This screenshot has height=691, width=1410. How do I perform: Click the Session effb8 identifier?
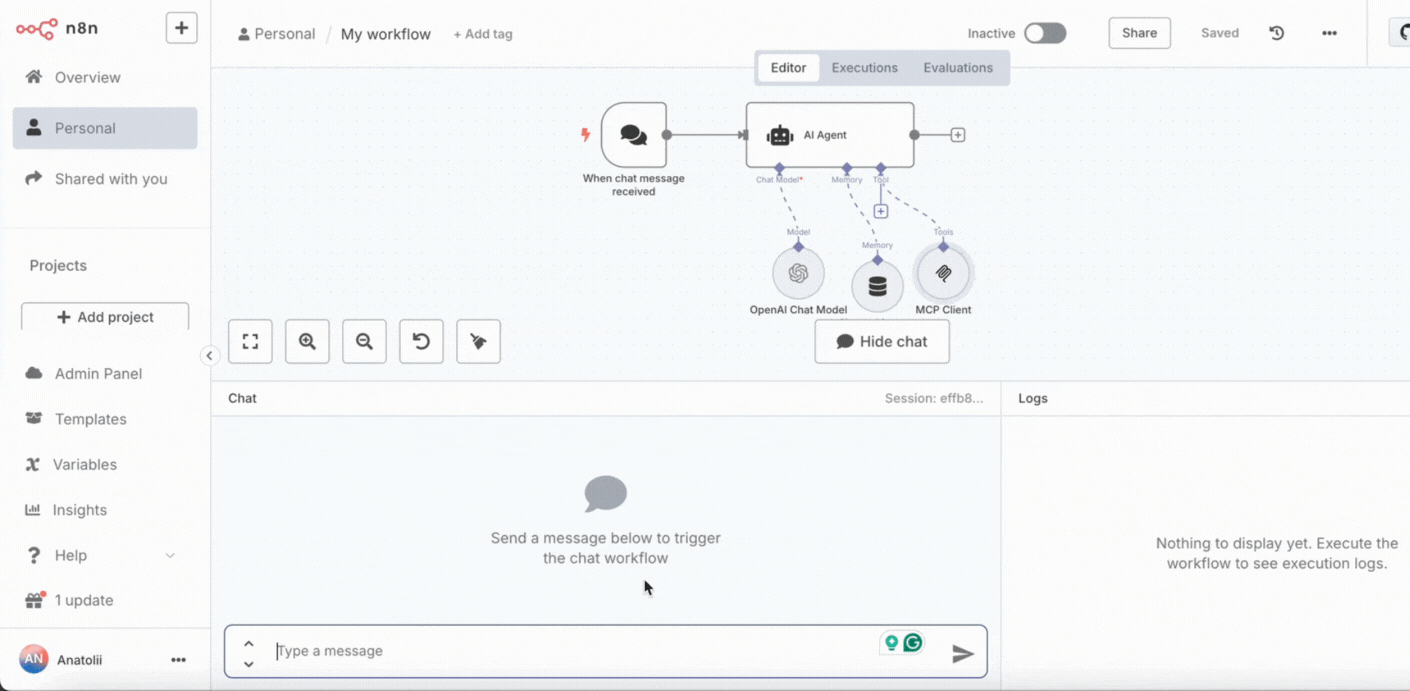pyautogui.click(x=934, y=398)
